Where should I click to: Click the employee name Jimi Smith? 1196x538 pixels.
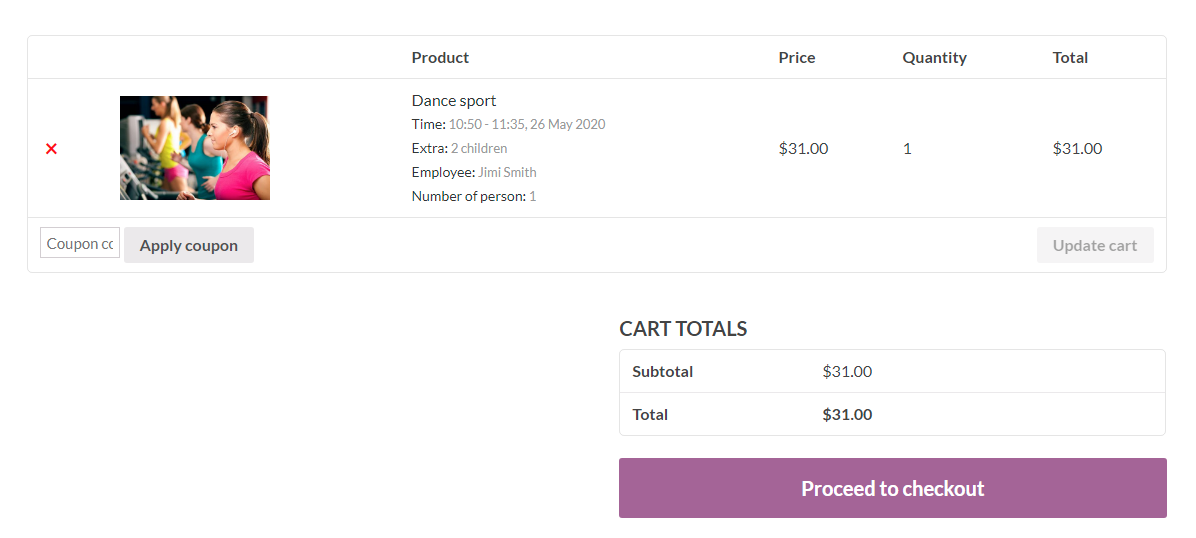point(507,173)
